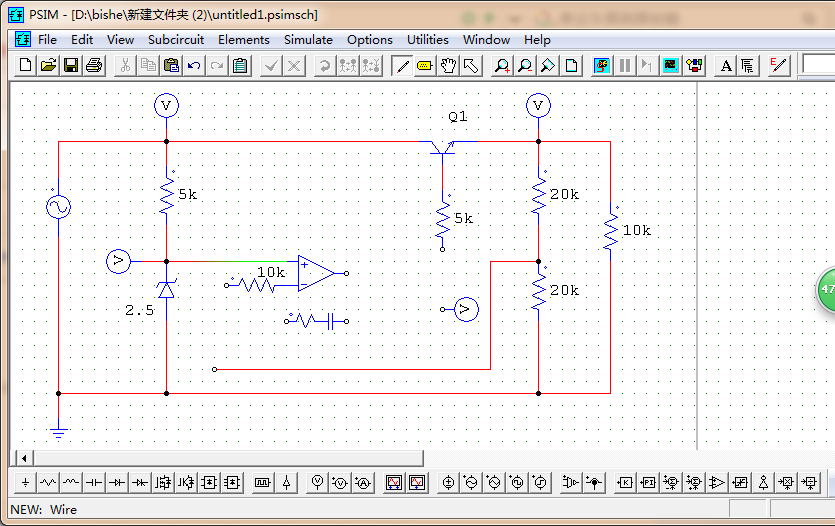
Task: Click the Print icon in toolbar
Action: pos(94,65)
